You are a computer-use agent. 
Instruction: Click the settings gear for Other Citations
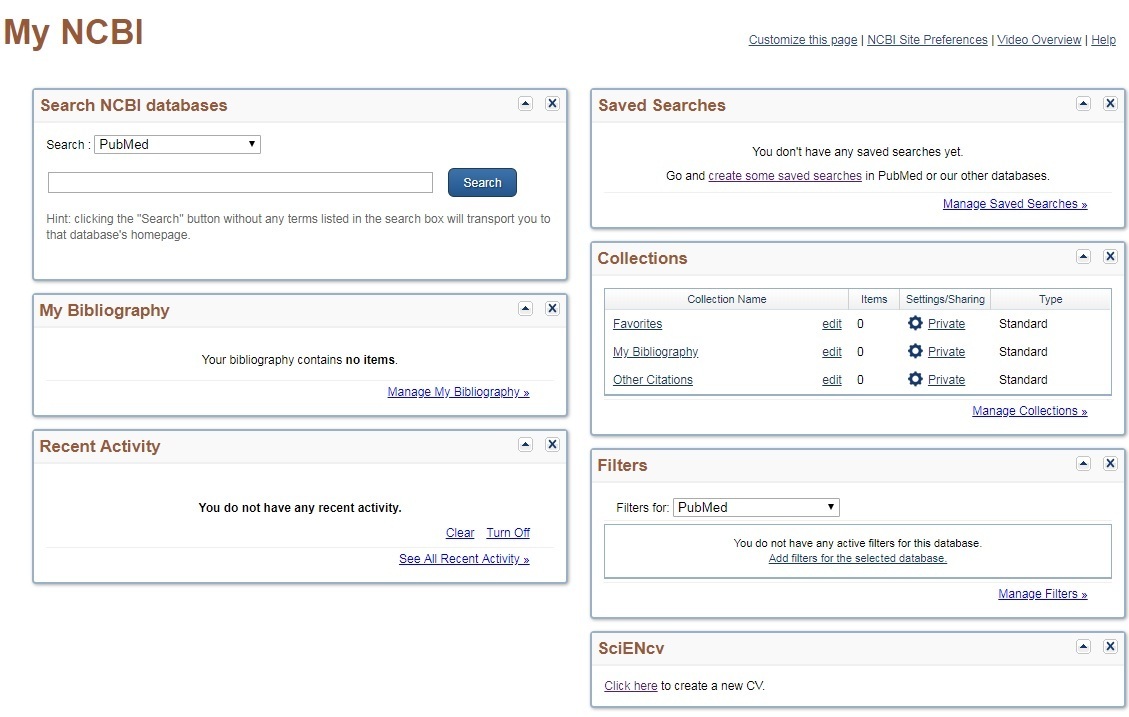914,379
